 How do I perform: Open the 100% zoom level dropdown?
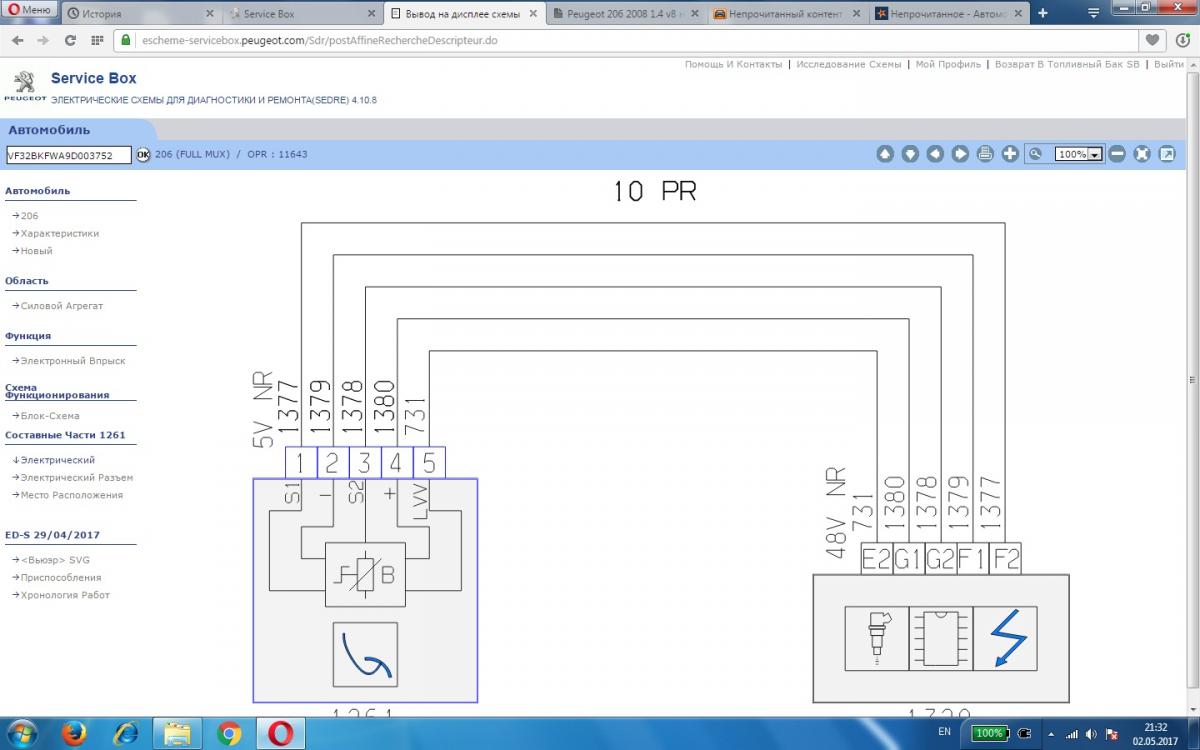[x=1080, y=154]
